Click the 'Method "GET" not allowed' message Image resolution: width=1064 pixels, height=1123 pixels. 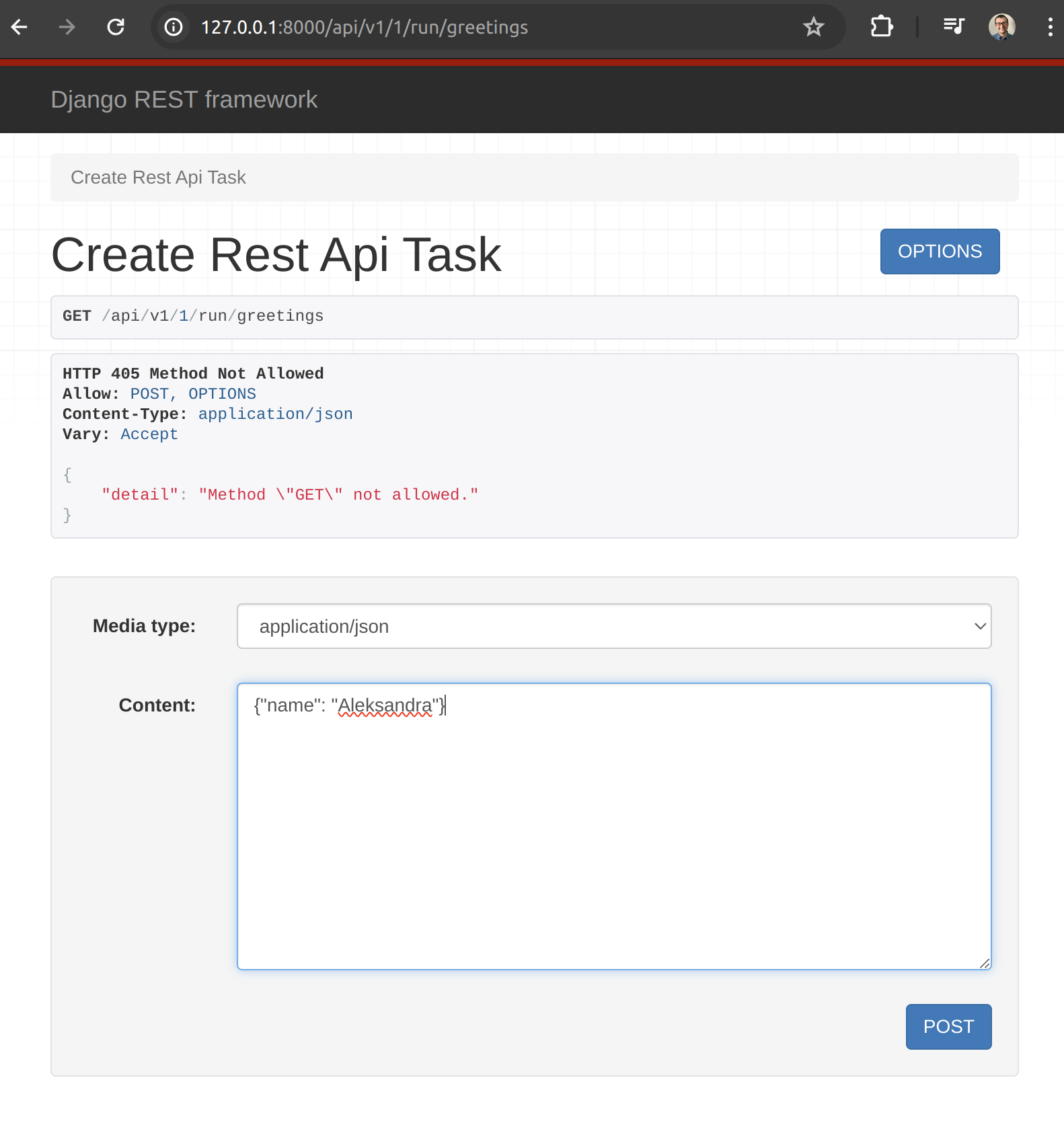(338, 495)
